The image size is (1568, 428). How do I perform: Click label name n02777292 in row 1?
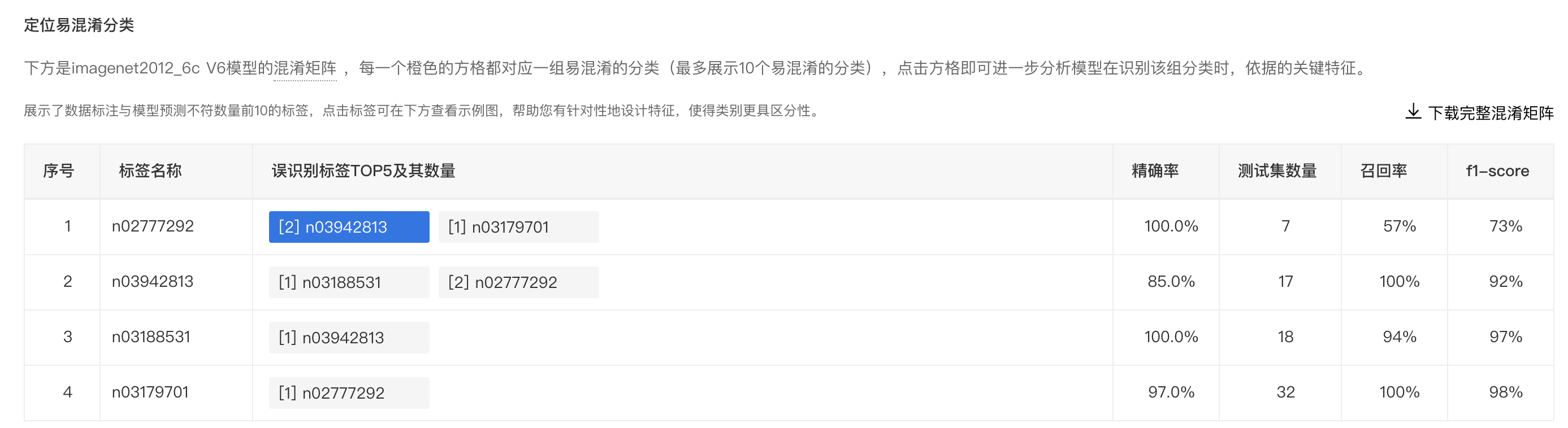[152, 226]
